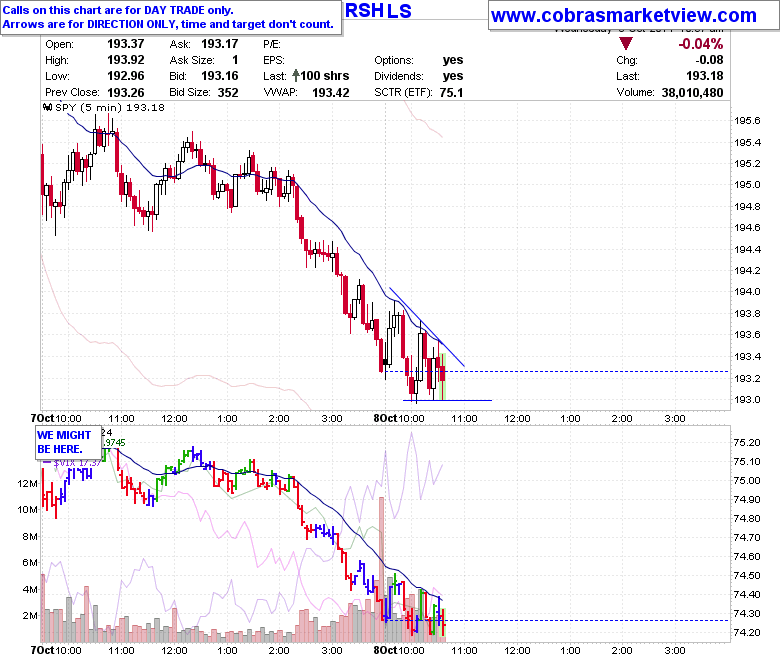Click the chart icon beside SPY (5 min)
The image size is (780, 659).
tap(48, 107)
